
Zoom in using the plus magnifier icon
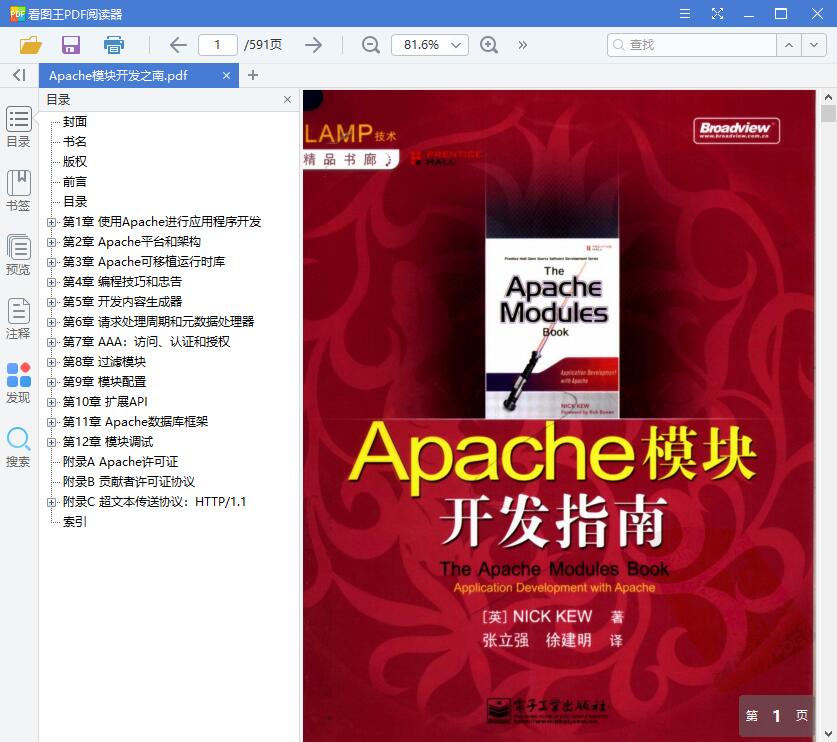pyautogui.click(x=489, y=45)
